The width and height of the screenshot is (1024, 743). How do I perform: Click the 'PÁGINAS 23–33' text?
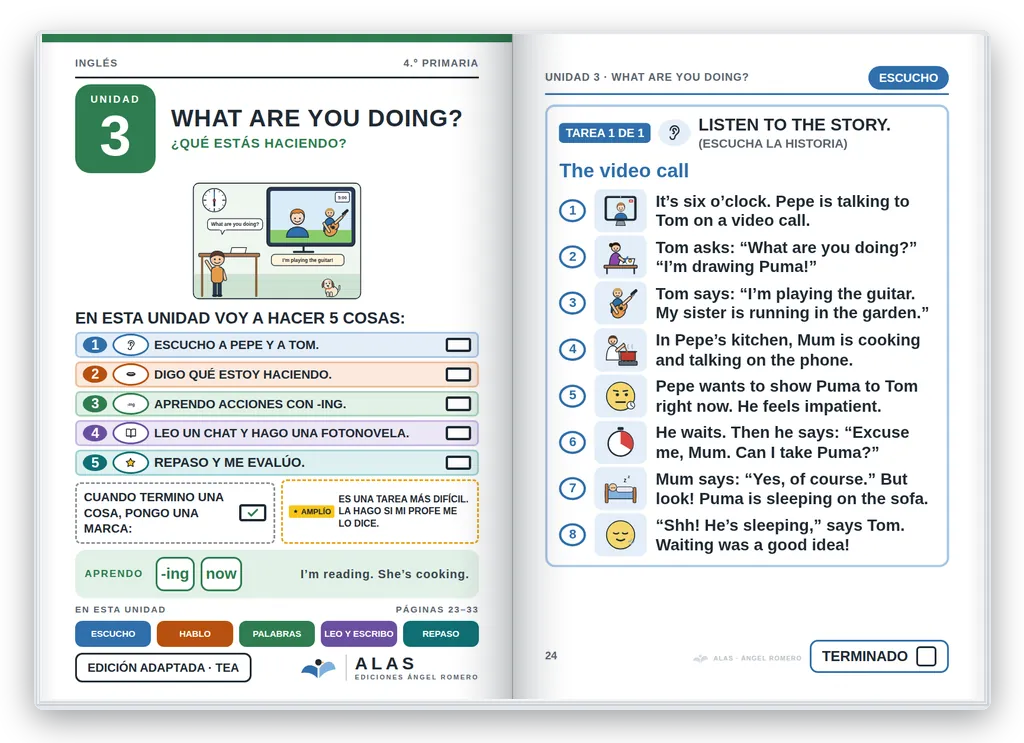(x=437, y=609)
